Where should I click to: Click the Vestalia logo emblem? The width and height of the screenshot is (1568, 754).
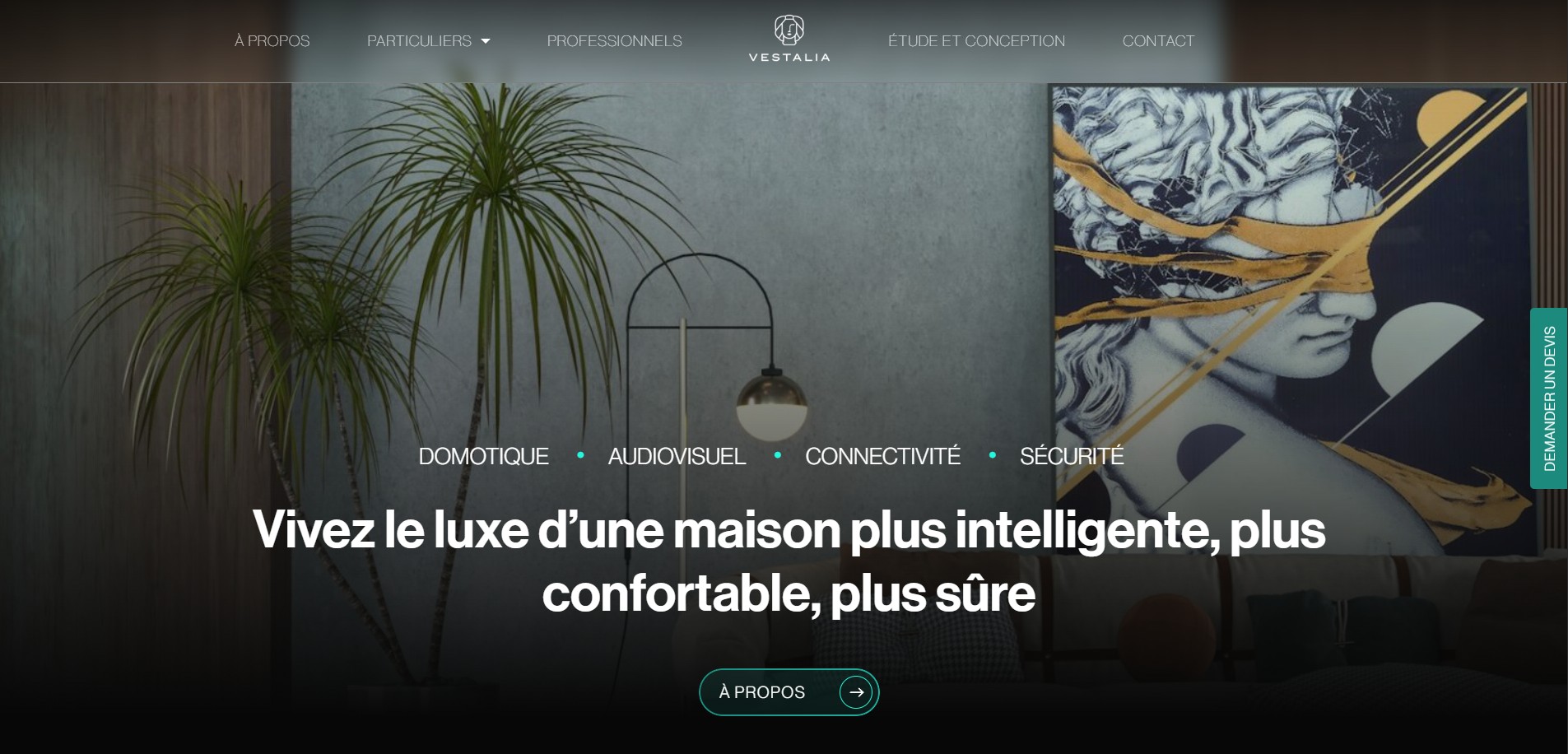[789, 30]
